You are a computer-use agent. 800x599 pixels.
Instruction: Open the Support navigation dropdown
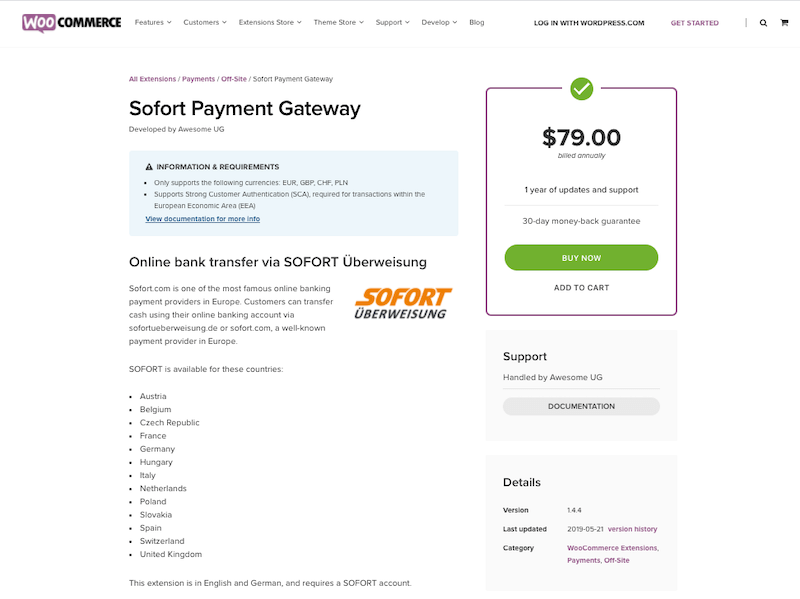point(392,23)
